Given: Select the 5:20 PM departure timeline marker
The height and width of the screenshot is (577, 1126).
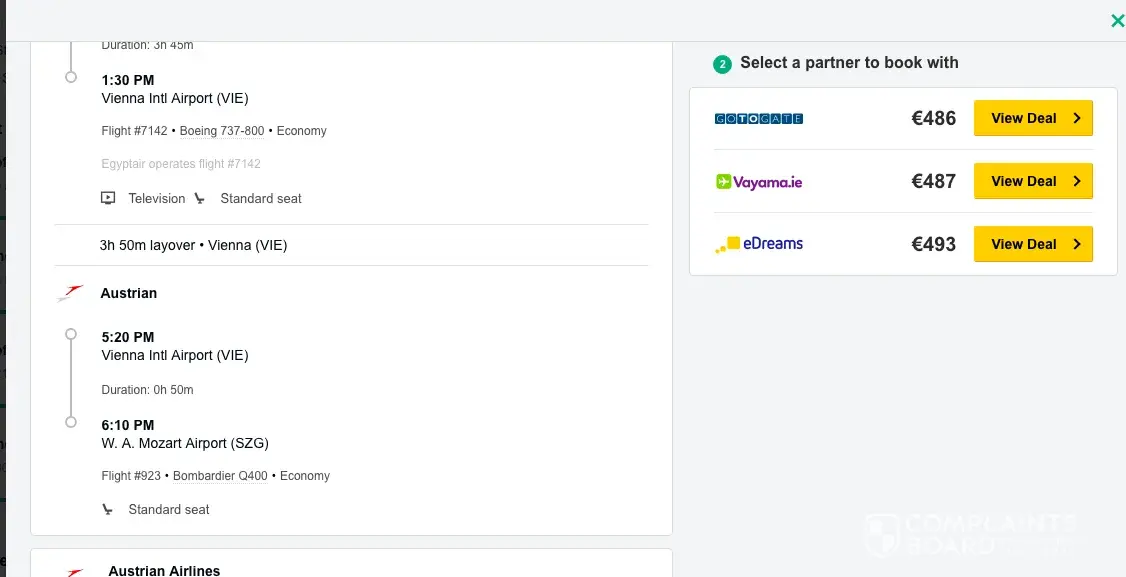Looking at the screenshot, I should click(70, 335).
